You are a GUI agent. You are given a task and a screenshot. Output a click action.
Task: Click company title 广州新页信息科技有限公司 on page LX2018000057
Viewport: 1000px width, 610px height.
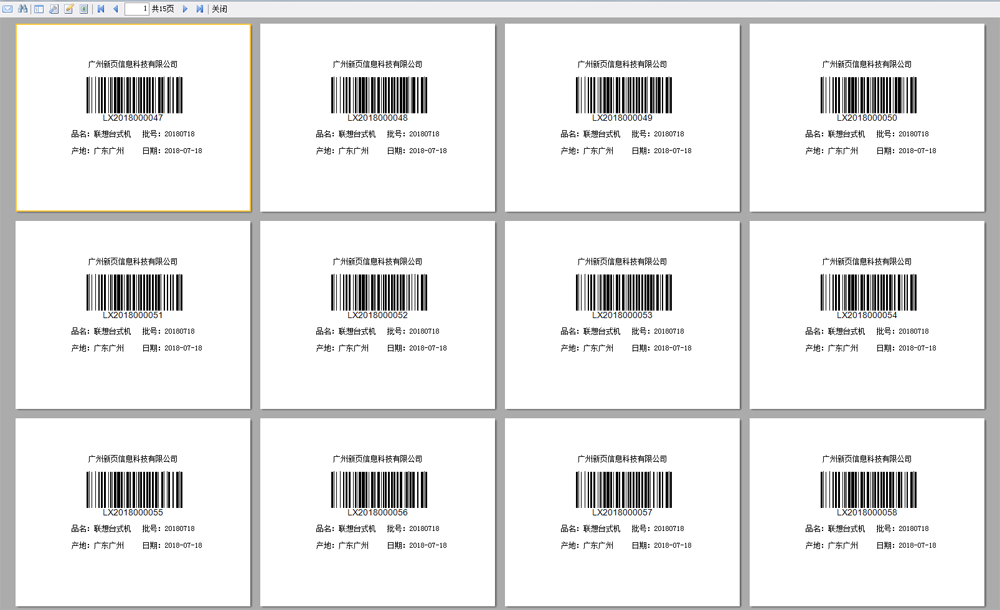[622, 458]
